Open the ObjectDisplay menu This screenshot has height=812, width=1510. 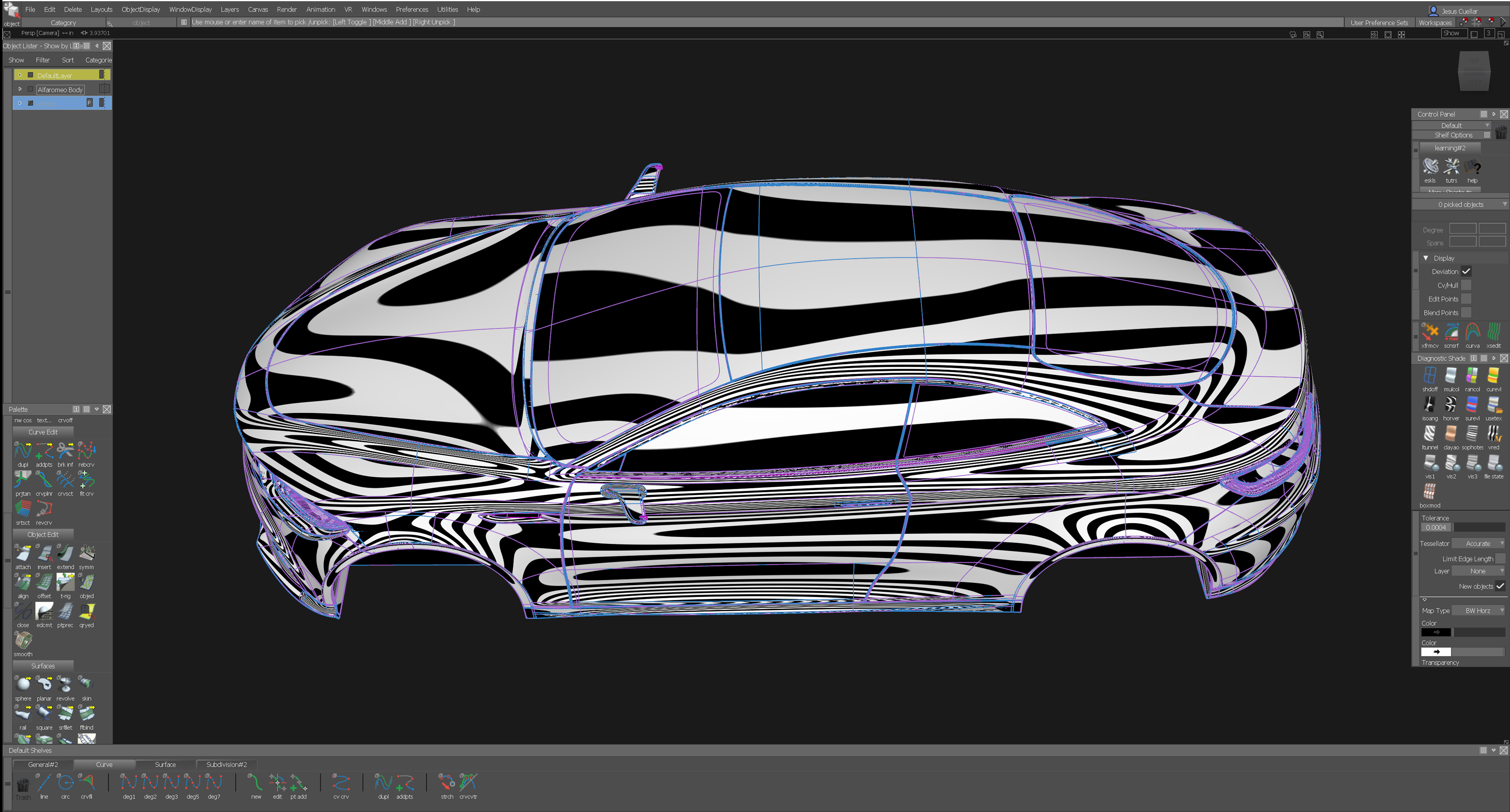(x=140, y=9)
